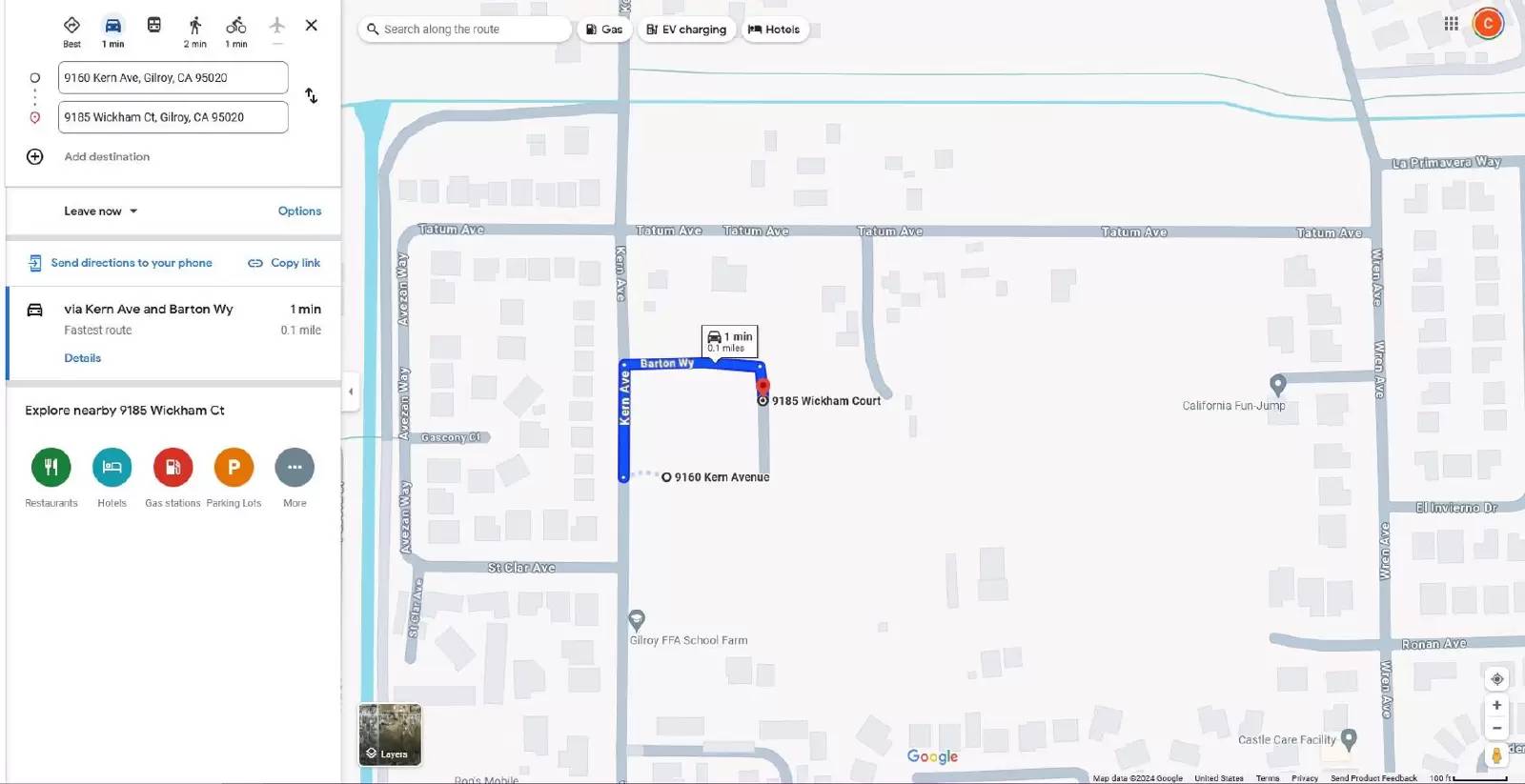
Task: Select the via Kern Ave and Barton Wy route
Action: [173, 332]
